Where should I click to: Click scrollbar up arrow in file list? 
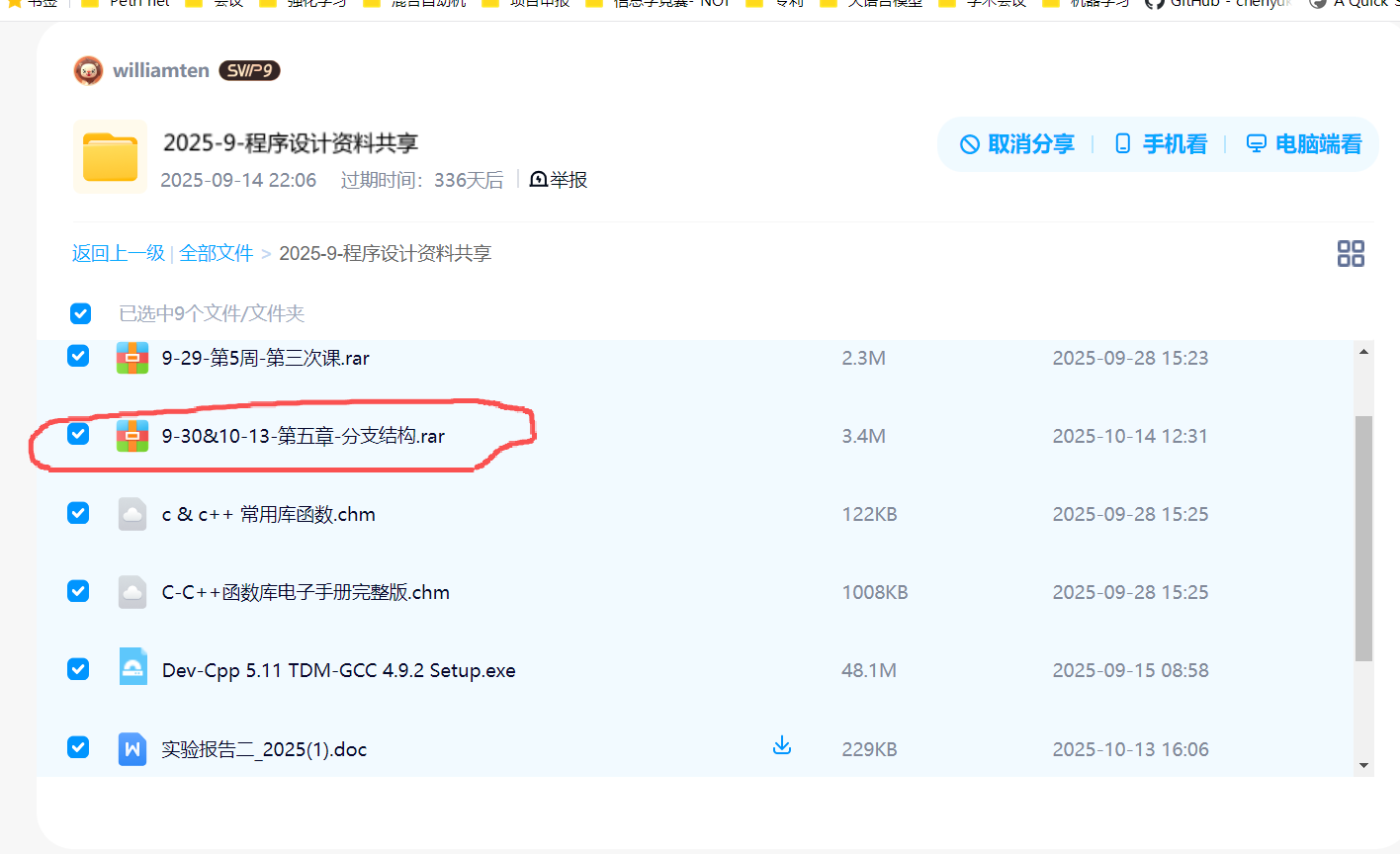(1363, 352)
